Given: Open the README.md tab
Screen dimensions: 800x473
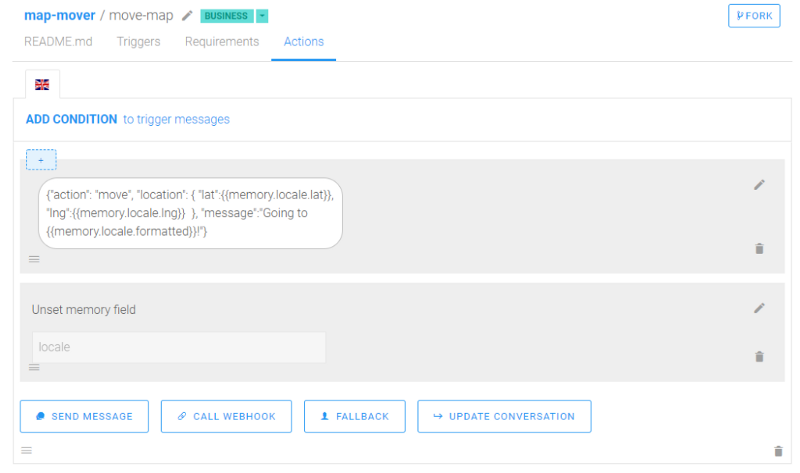Looking at the screenshot, I should pyautogui.click(x=58, y=42).
